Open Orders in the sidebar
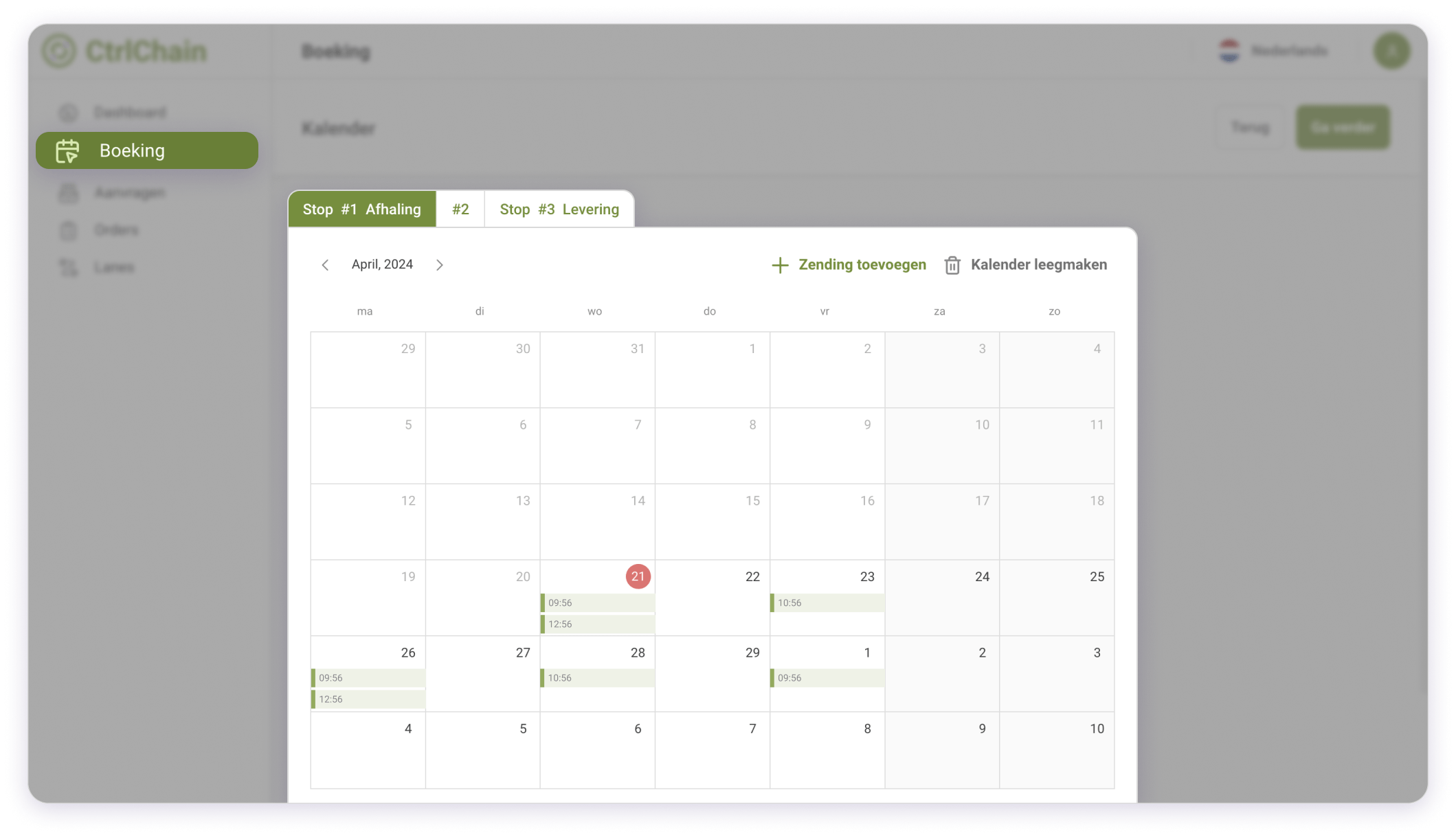 [x=116, y=230]
